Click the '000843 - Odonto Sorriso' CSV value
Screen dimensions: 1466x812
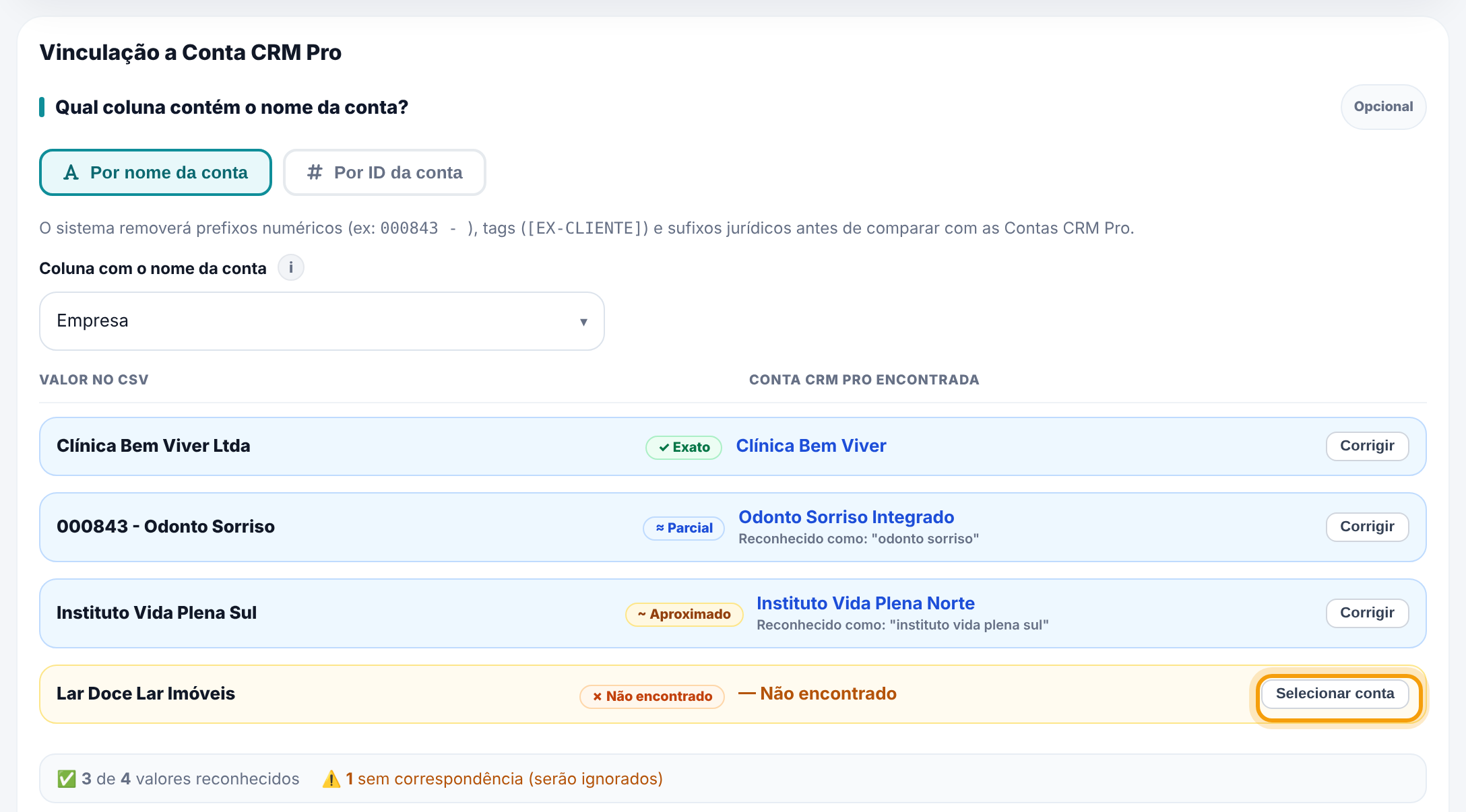coord(166,527)
